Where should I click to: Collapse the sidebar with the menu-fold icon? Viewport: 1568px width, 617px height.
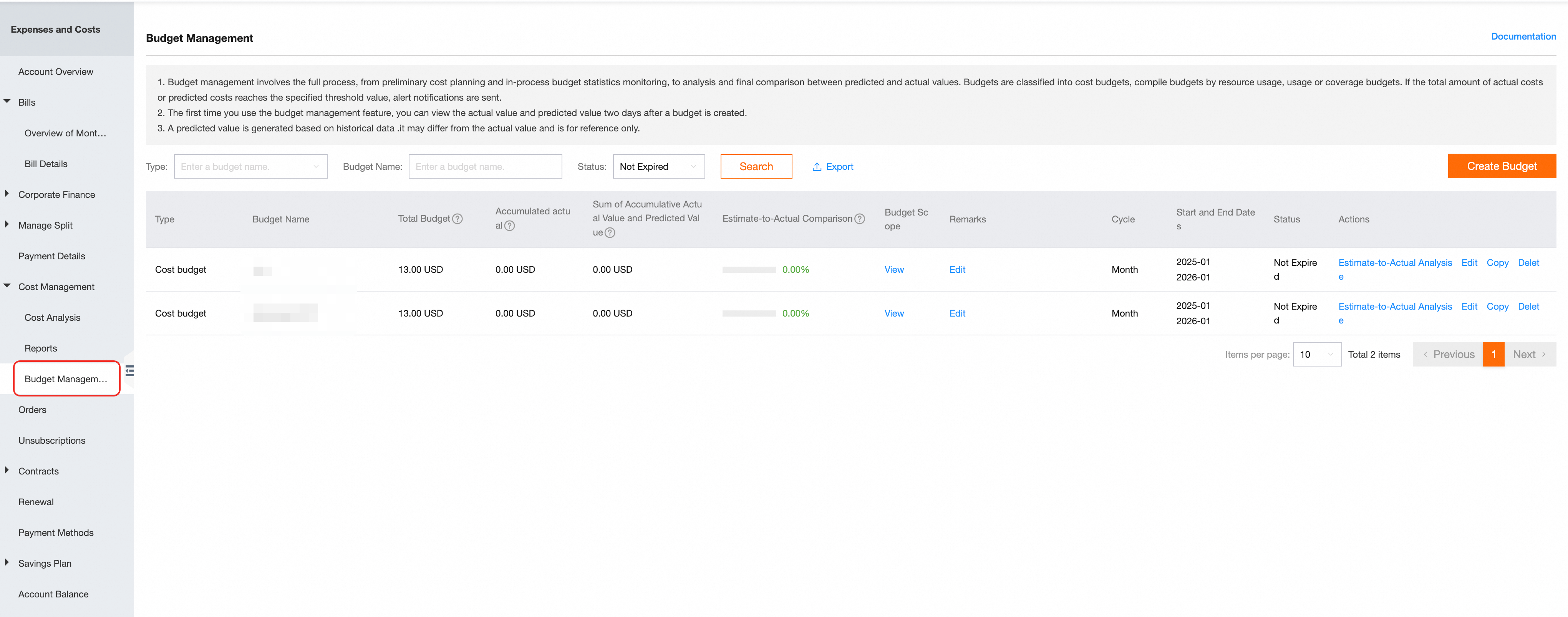click(x=130, y=370)
